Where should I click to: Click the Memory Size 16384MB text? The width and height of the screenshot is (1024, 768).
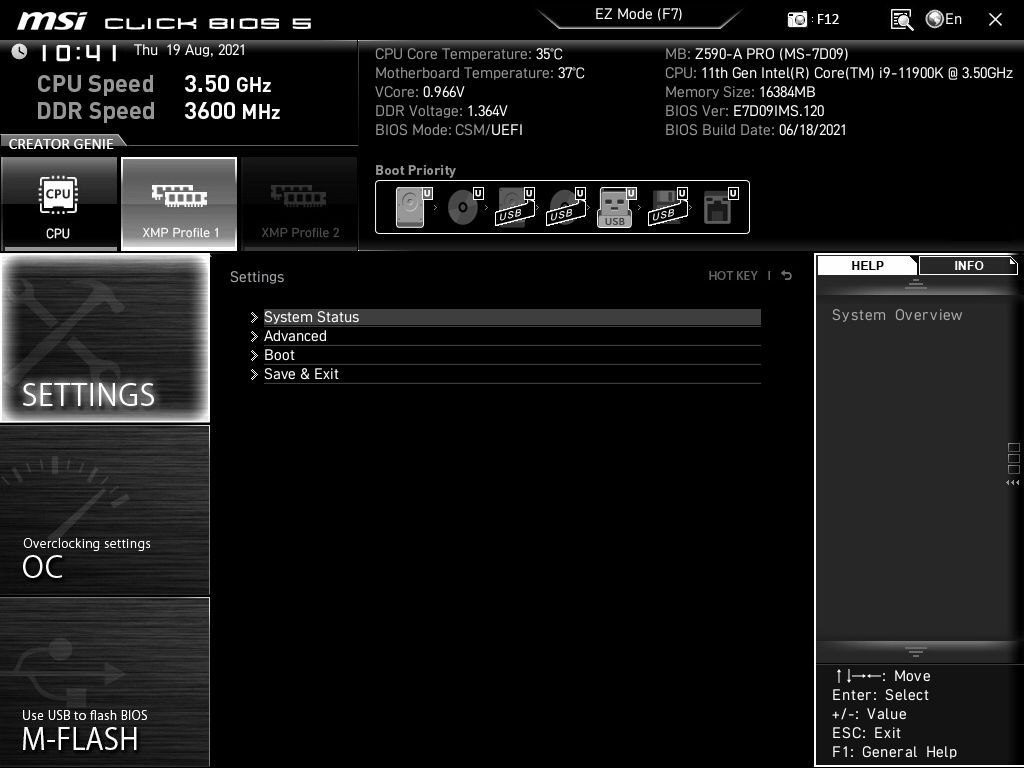click(740, 92)
